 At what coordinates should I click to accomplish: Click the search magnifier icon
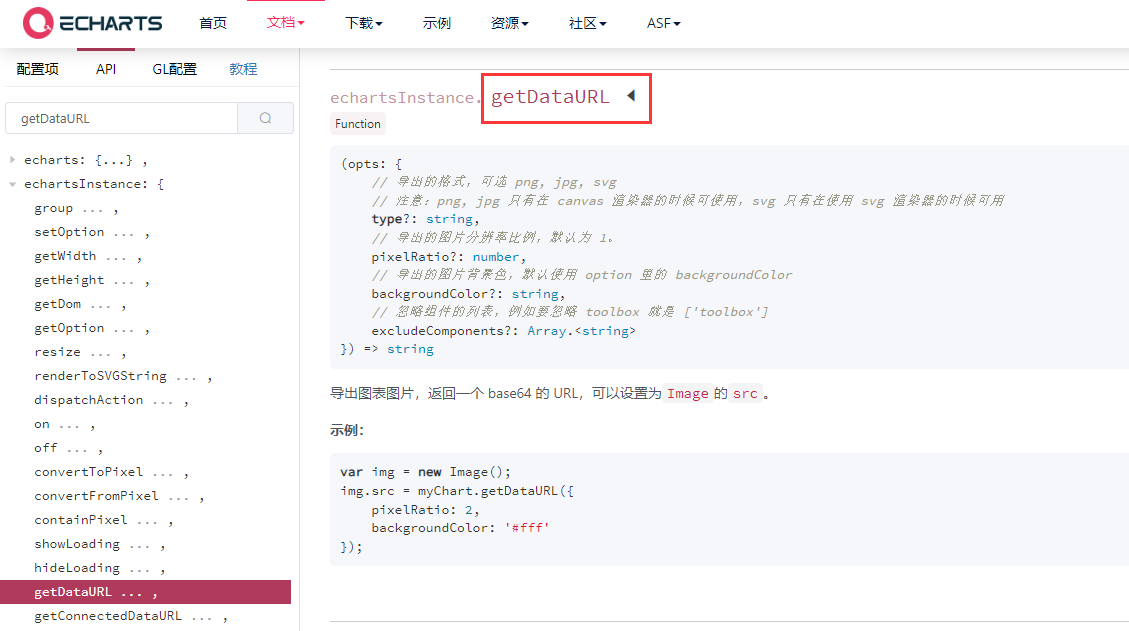(266, 118)
